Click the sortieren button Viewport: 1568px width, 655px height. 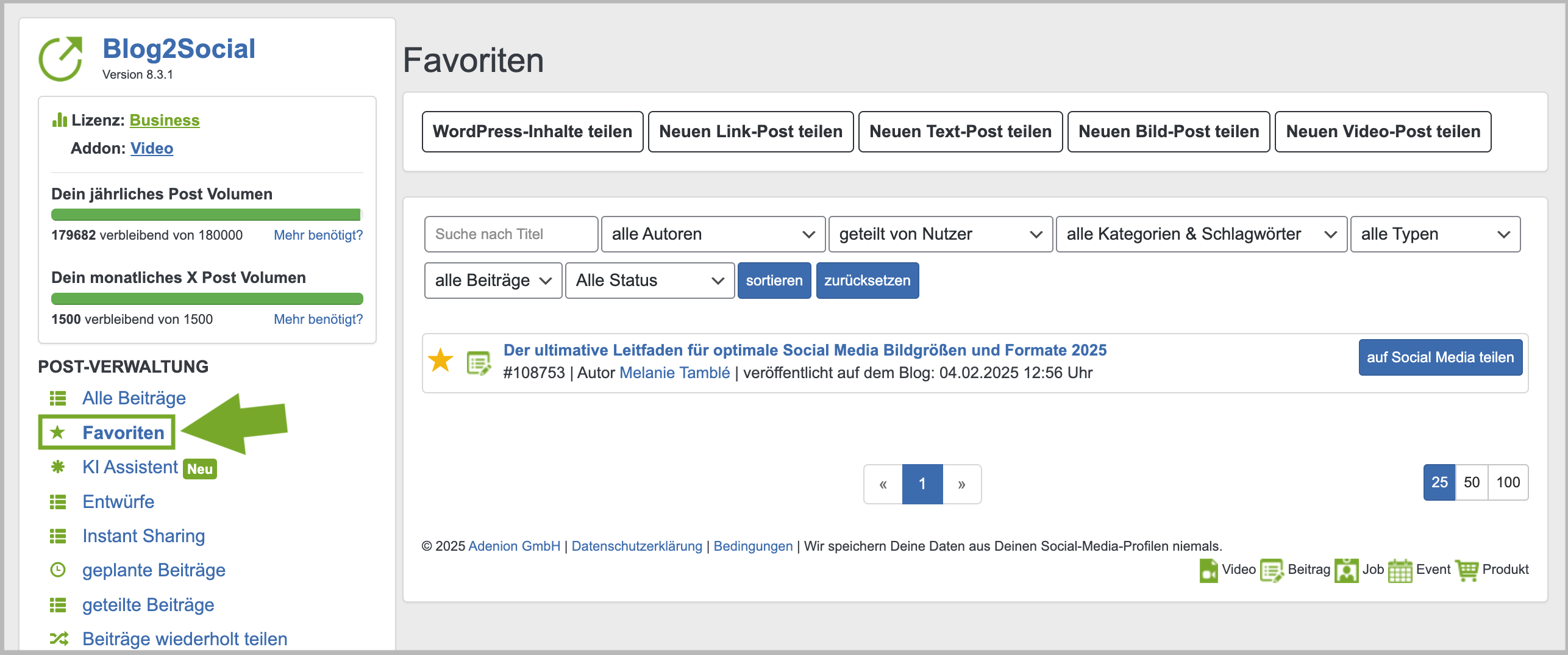[x=774, y=281]
